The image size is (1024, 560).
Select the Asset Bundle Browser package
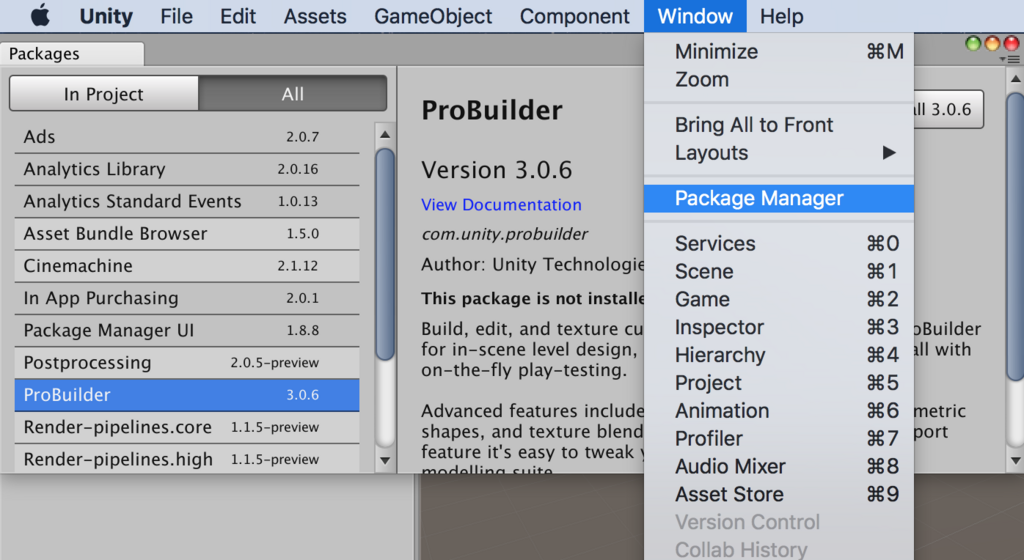coord(187,234)
